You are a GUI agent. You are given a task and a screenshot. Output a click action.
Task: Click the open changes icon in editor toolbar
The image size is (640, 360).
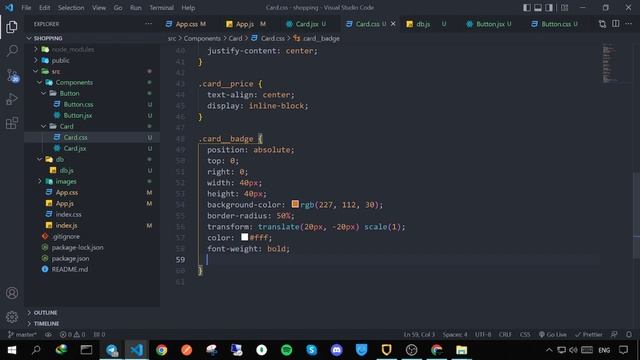click(x=602, y=24)
